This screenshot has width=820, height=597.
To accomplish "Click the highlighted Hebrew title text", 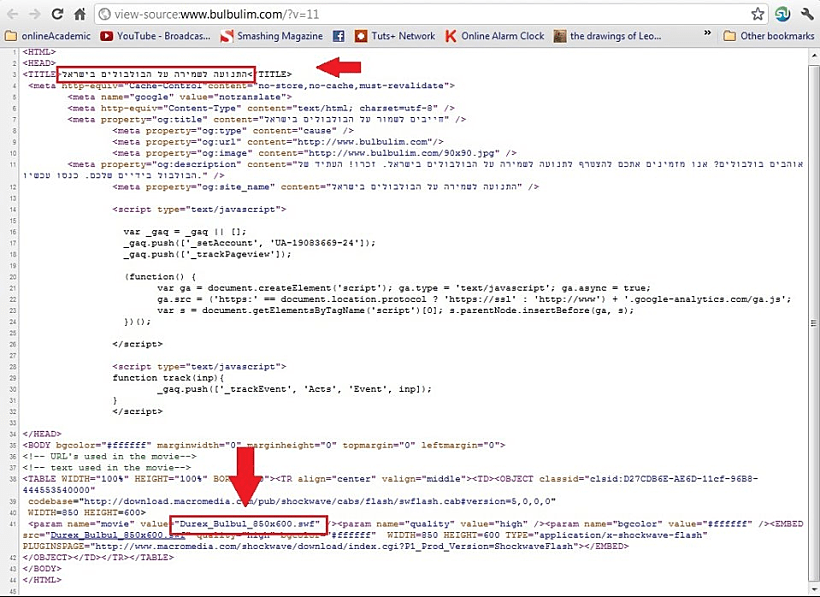I will (x=157, y=74).
